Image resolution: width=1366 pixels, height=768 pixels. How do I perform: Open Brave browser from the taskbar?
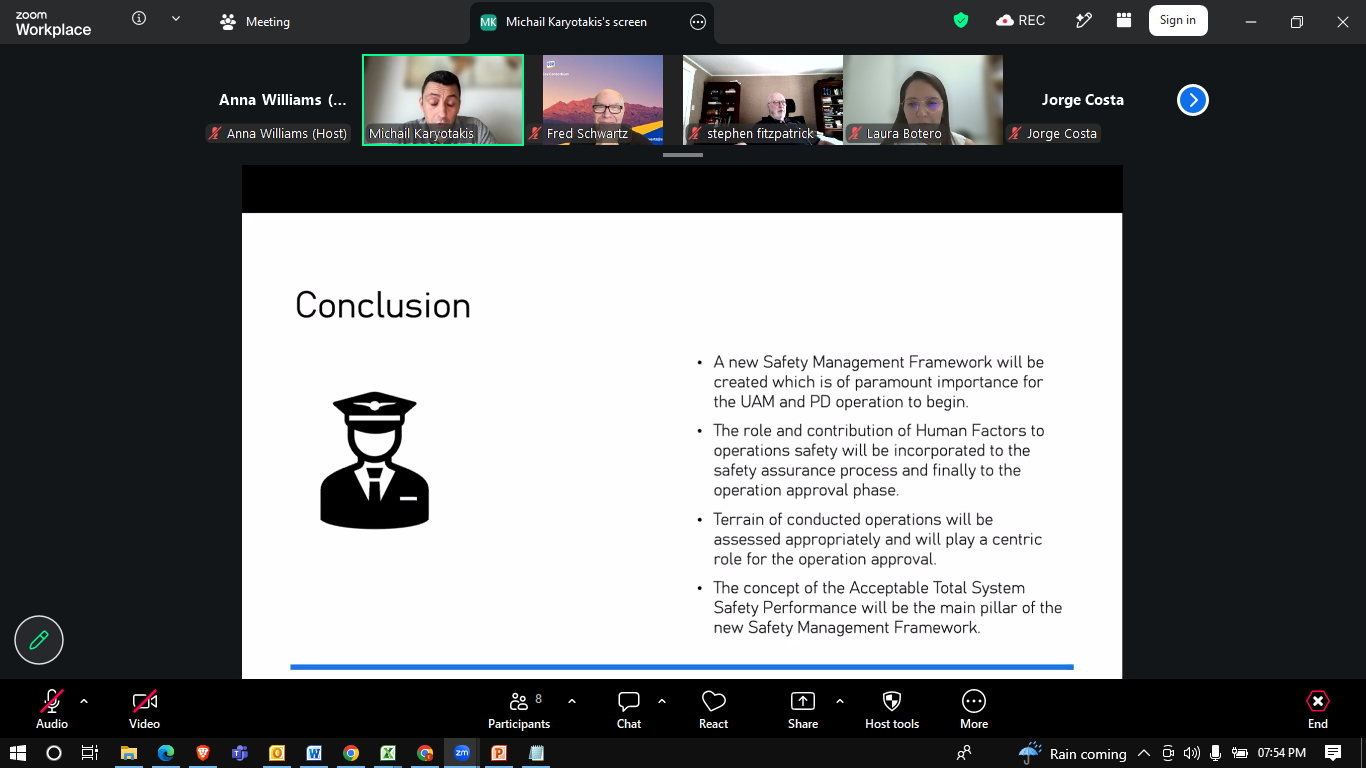click(203, 753)
